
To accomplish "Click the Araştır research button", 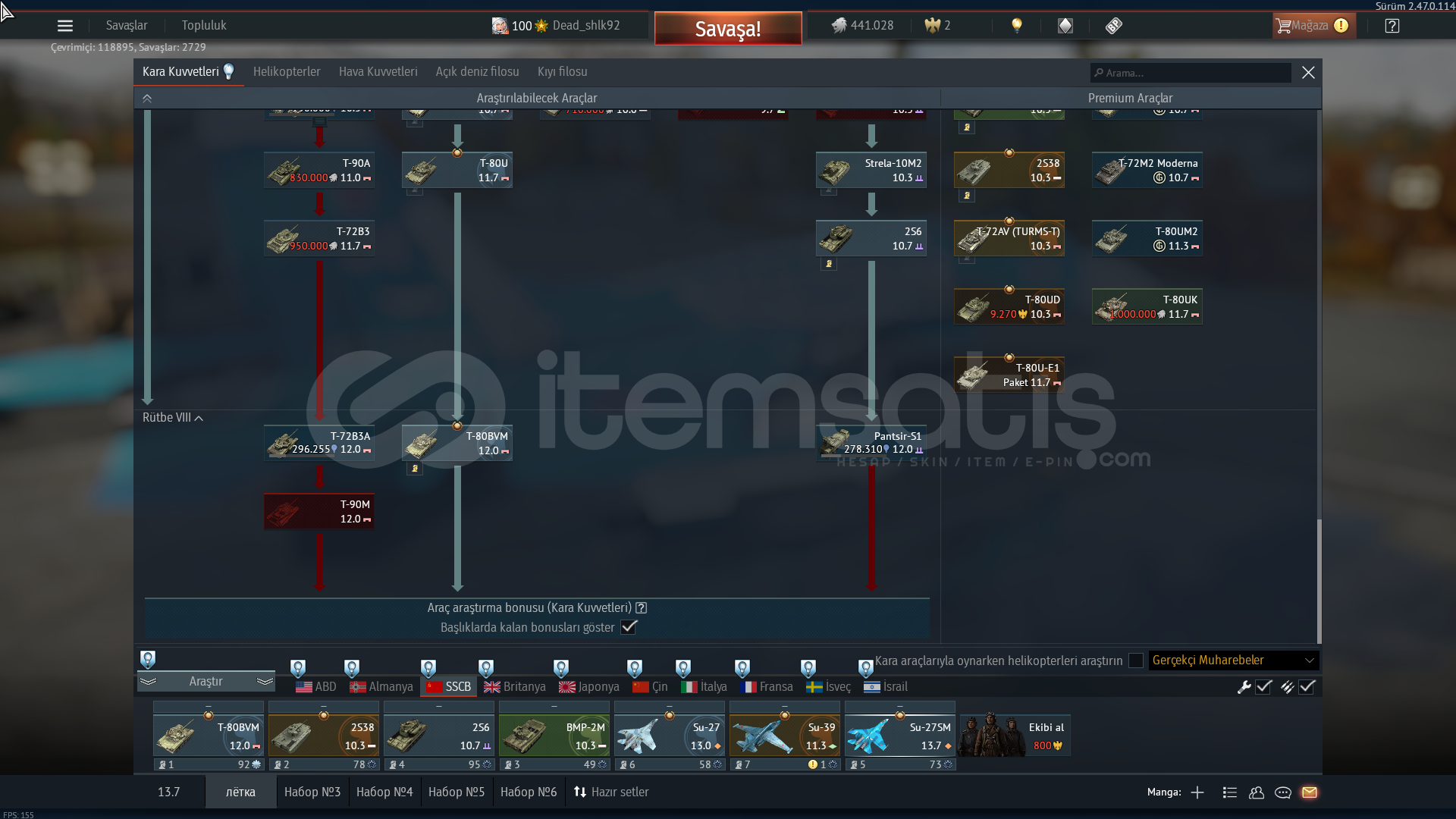I will coord(206,682).
